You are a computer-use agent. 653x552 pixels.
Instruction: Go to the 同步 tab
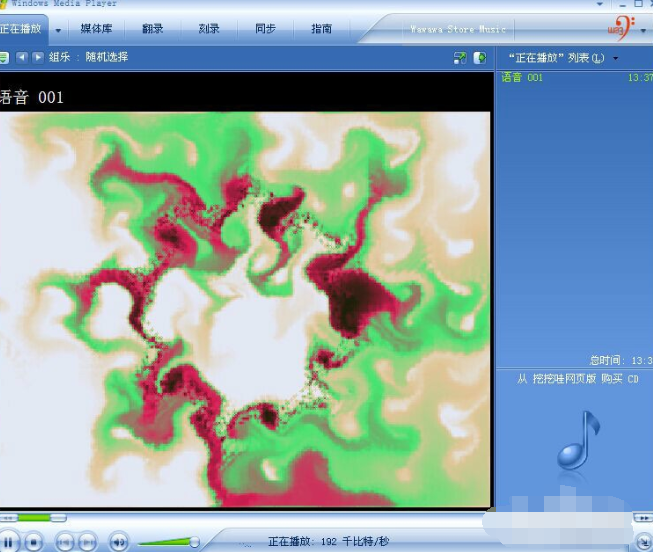tap(265, 29)
